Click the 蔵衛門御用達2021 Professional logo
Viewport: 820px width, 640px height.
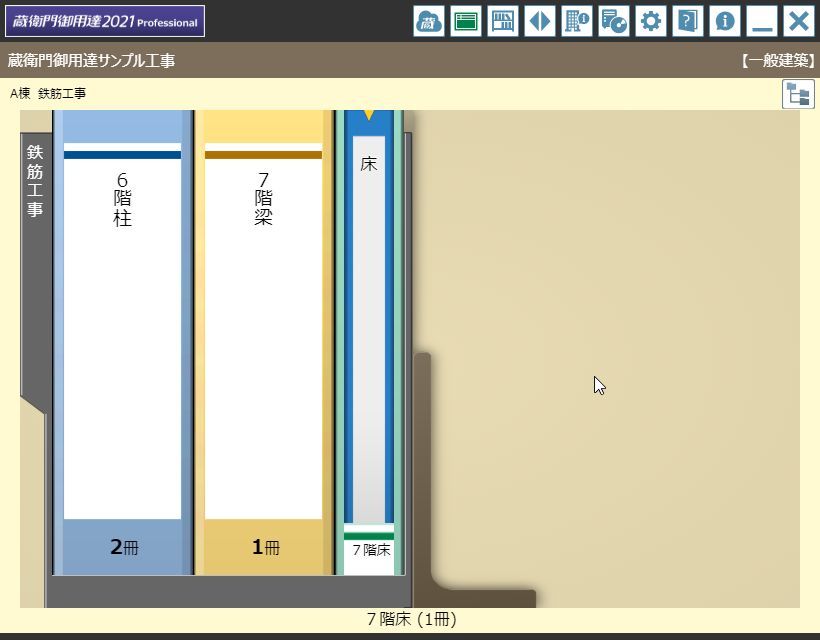pos(105,21)
